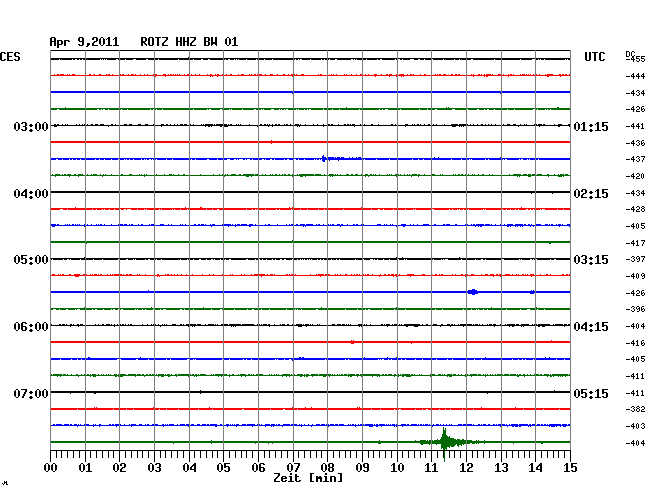Click the blue signal onset near minute 08

tap(324, 158)
